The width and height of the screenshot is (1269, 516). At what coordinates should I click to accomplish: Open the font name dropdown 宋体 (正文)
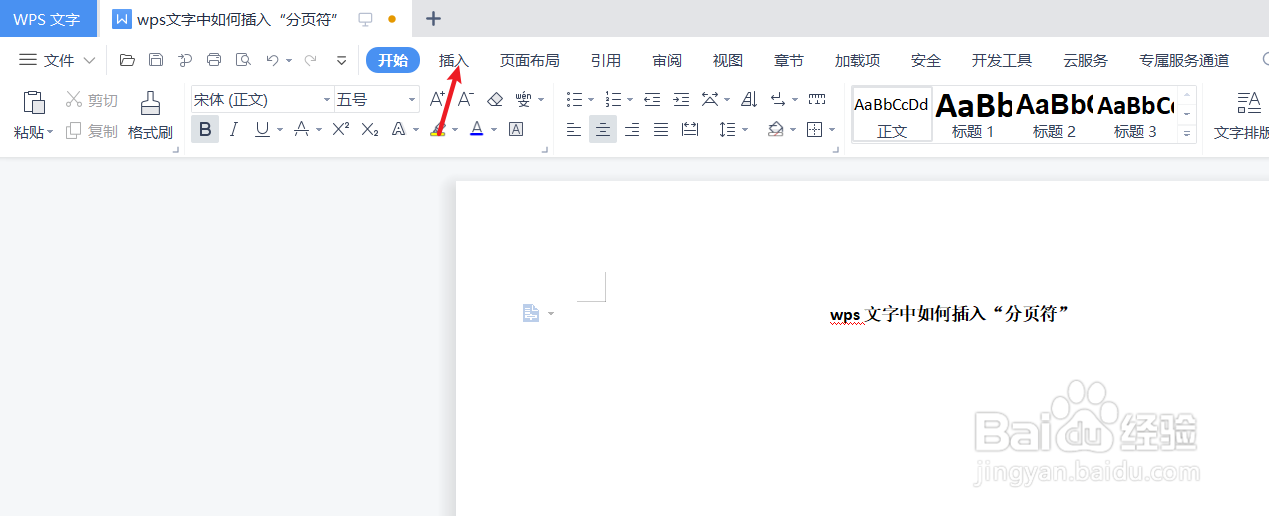[327, 99]
